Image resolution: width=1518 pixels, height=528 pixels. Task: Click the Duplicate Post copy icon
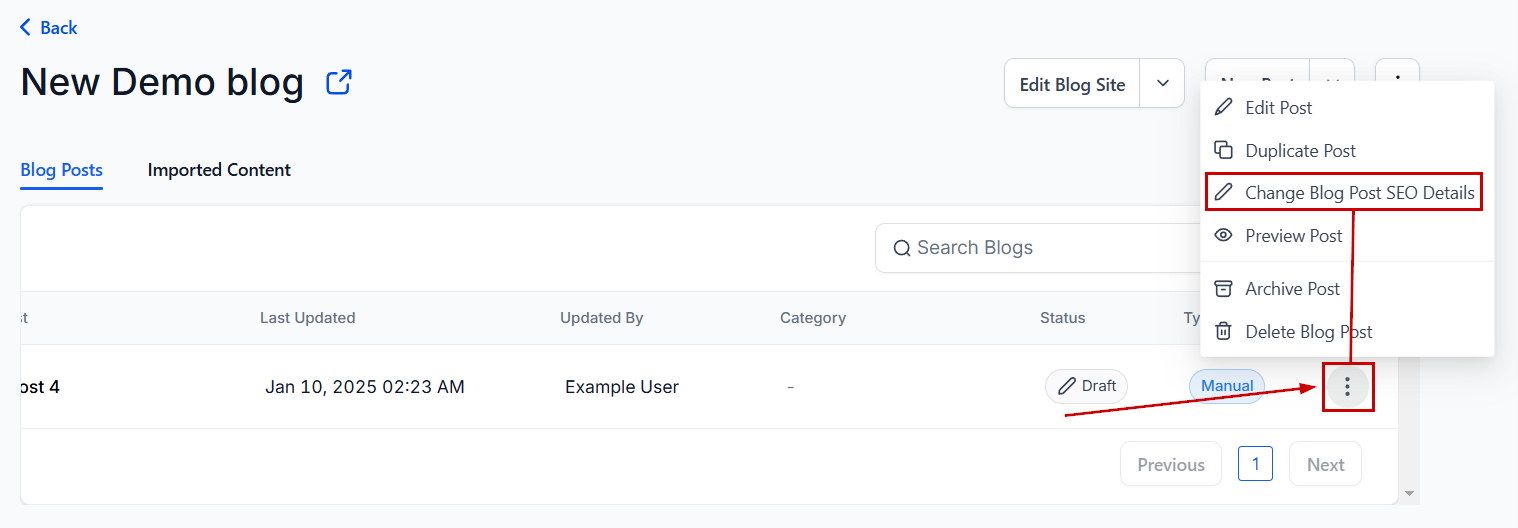click(1223, 150)
